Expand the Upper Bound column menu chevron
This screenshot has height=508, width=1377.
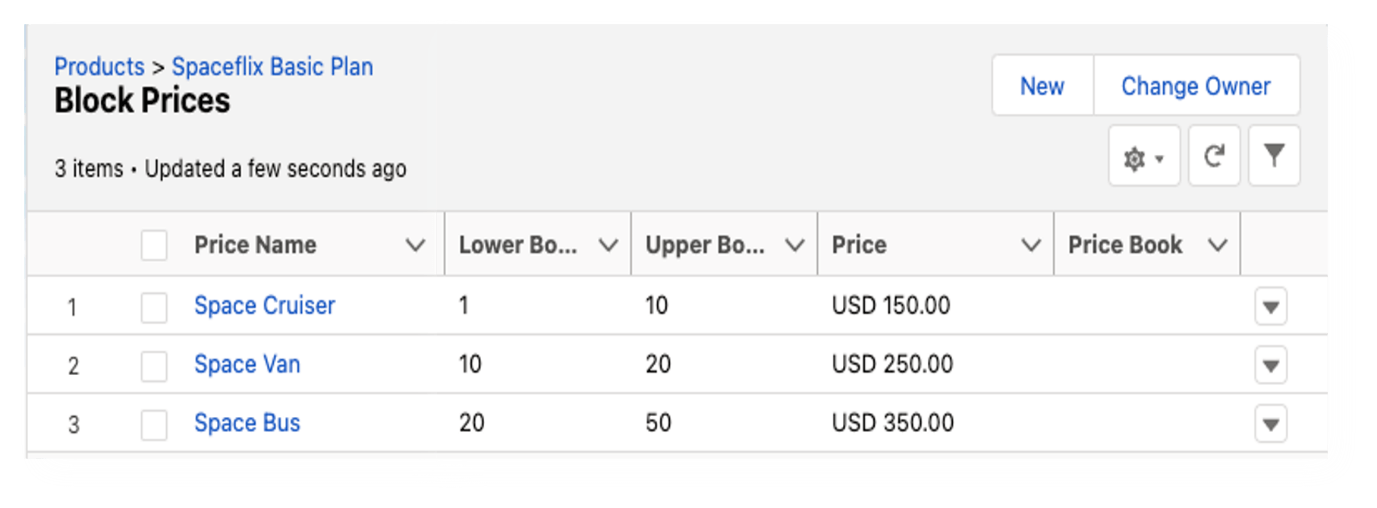pyautogui.click(x=794, y=245)
